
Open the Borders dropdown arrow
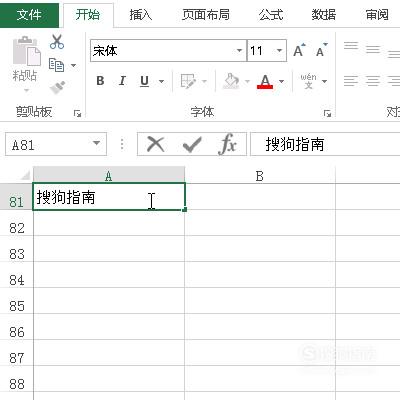[x=204, y=81]
